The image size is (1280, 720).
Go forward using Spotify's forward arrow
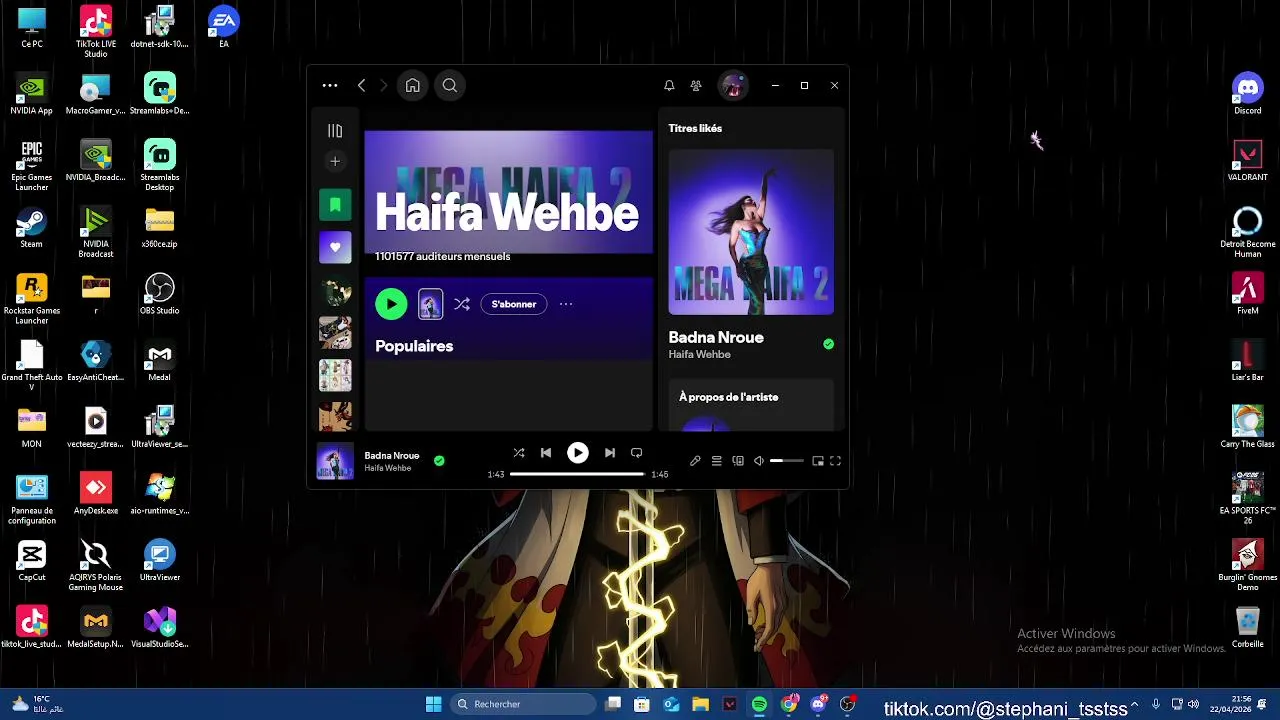point(383,86)
